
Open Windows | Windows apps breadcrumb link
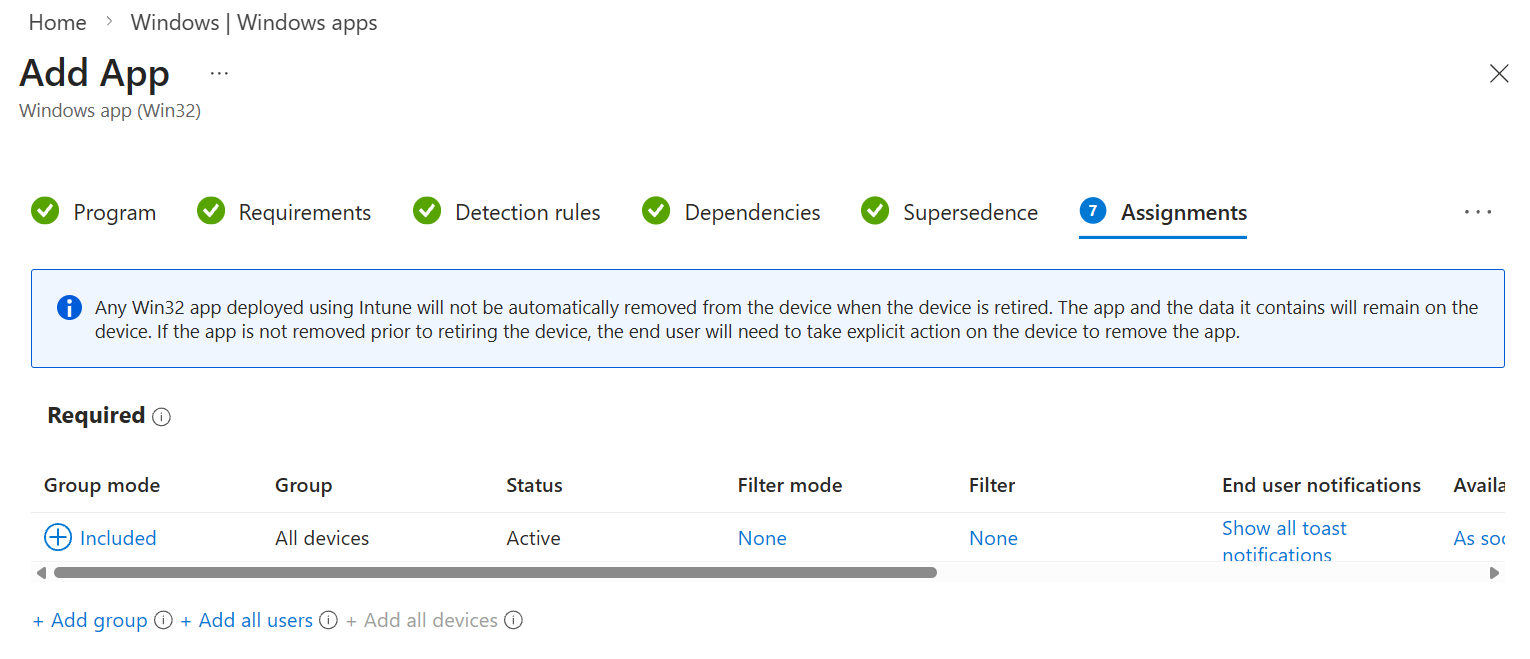pos(253,22)
